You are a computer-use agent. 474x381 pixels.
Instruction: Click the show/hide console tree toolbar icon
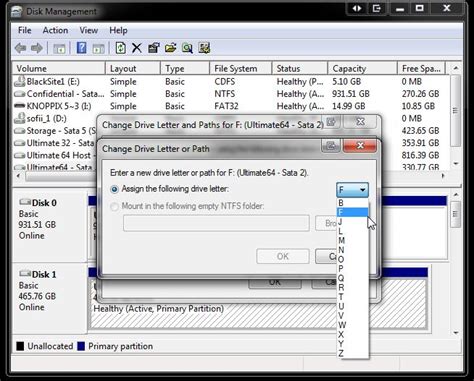point(59,49)
